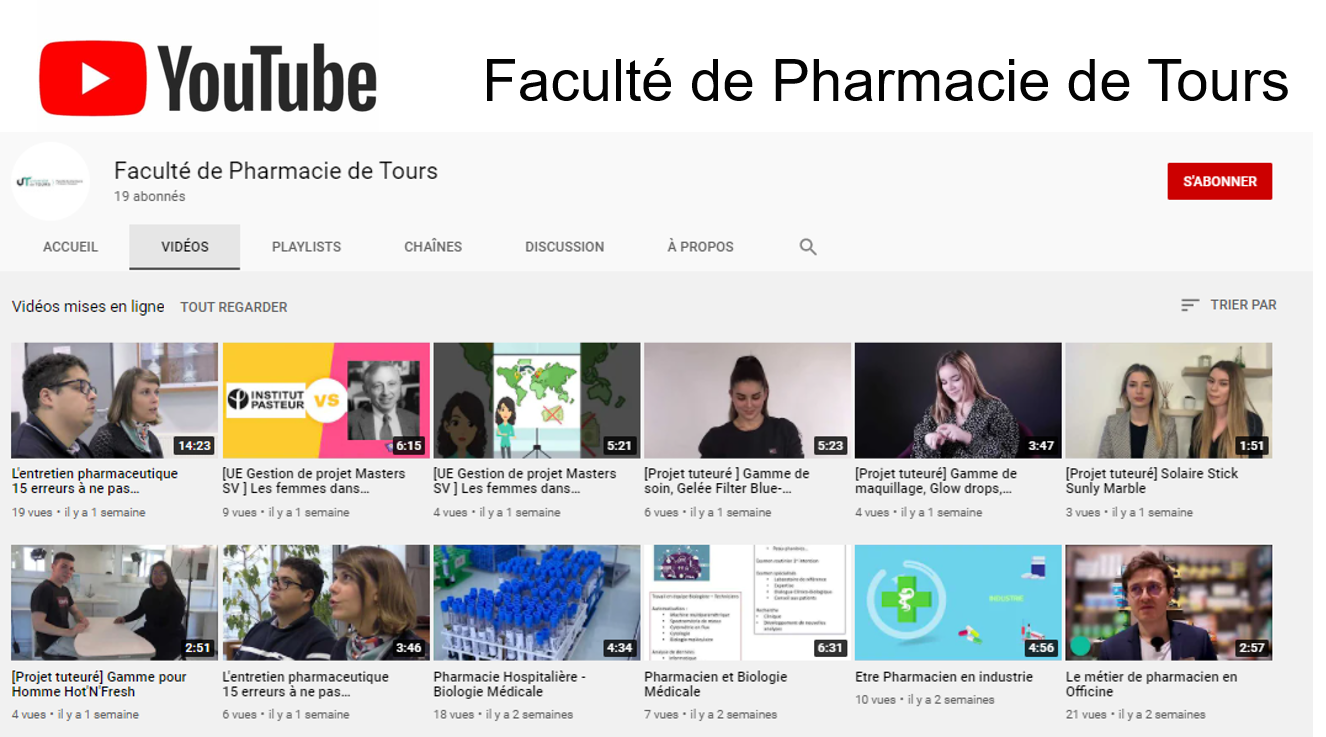Image resolution: width=1326 pixels, height=737 pixels.
Task: Open the Solaire Stick Sunly Marble title
Action: click(x=1152, y=481)
